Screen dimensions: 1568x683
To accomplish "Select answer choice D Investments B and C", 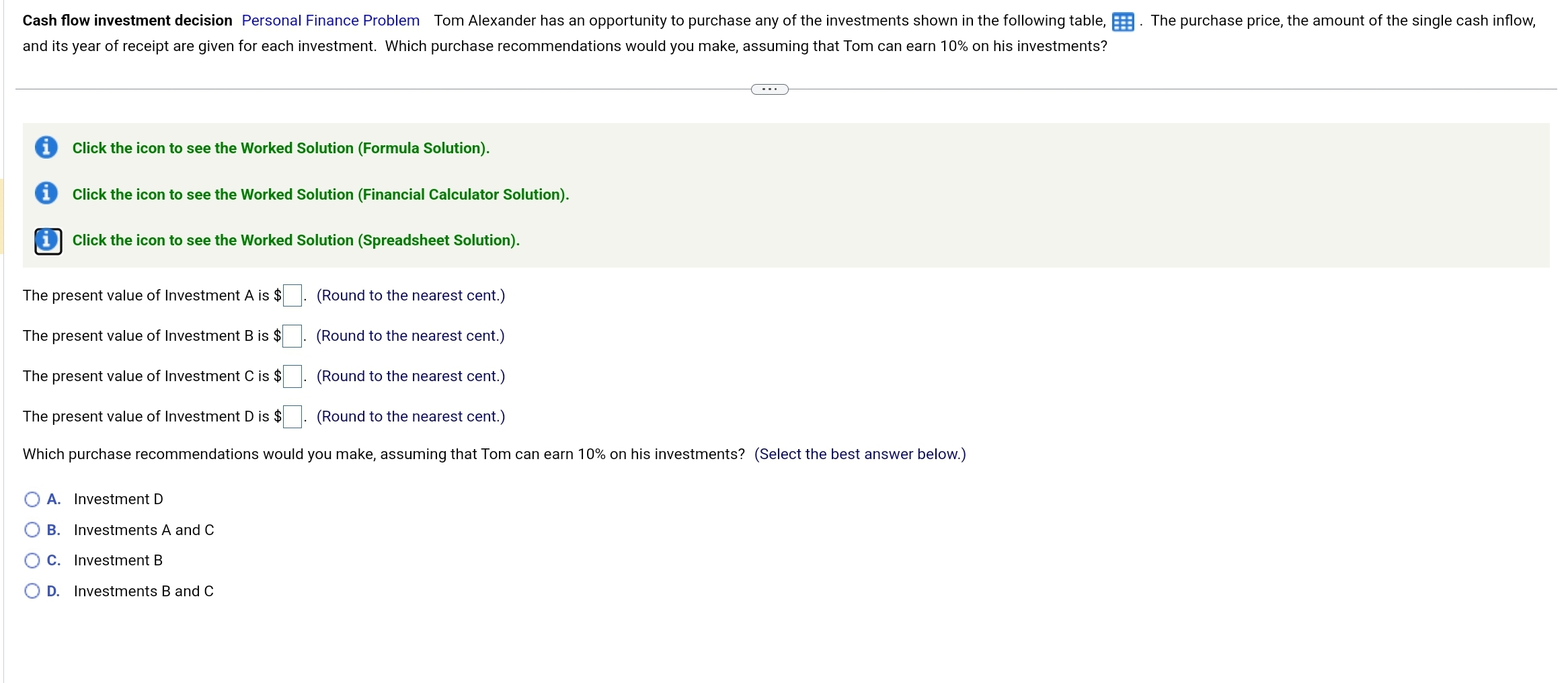I will click(x=32, y=591).
